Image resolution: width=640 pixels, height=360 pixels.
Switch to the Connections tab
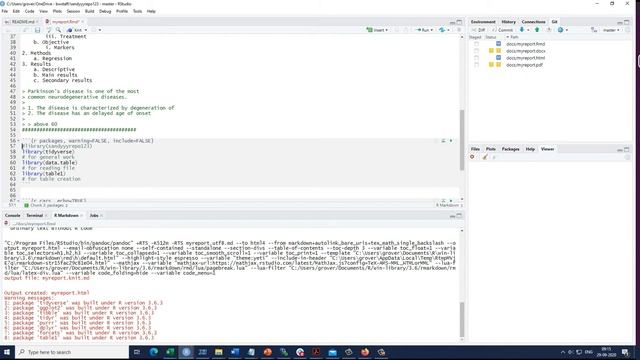pyautogui.click(x=533, y=22)
